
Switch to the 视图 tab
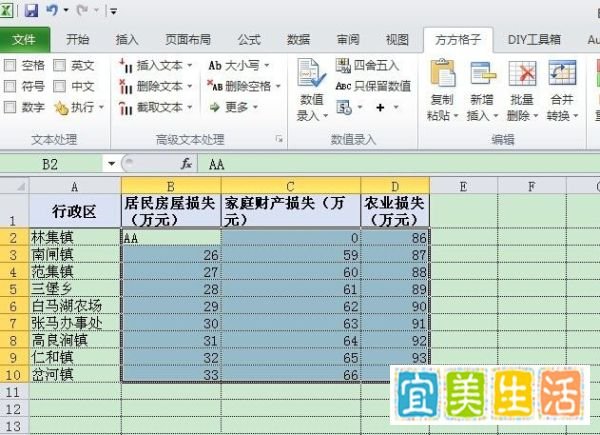click(397, 39)
